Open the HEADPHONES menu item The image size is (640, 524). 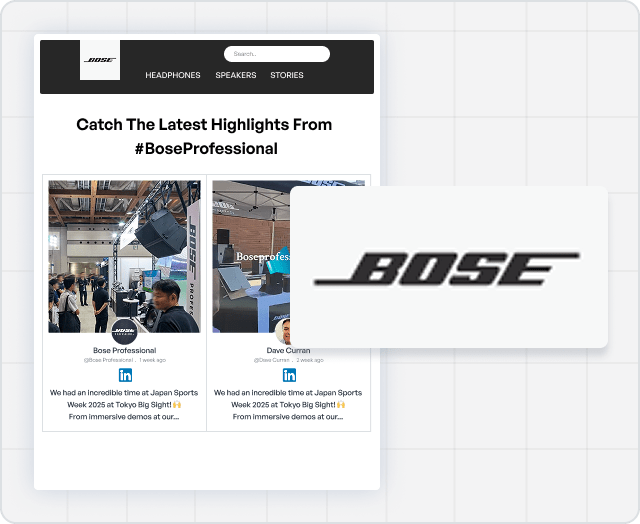(x=173, y=75)
